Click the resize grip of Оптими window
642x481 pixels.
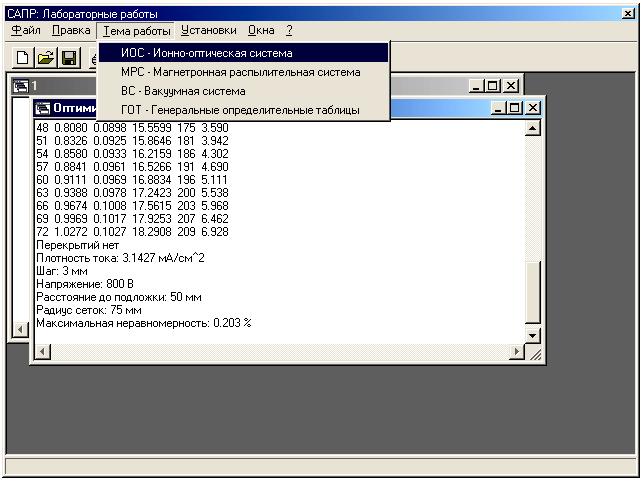(x=535, y=355)
